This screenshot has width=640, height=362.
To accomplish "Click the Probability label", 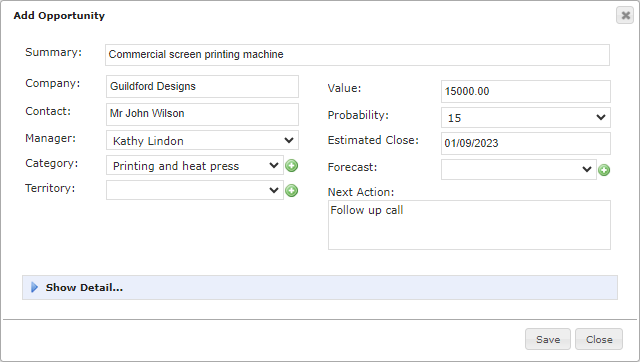I will [358, 115].
